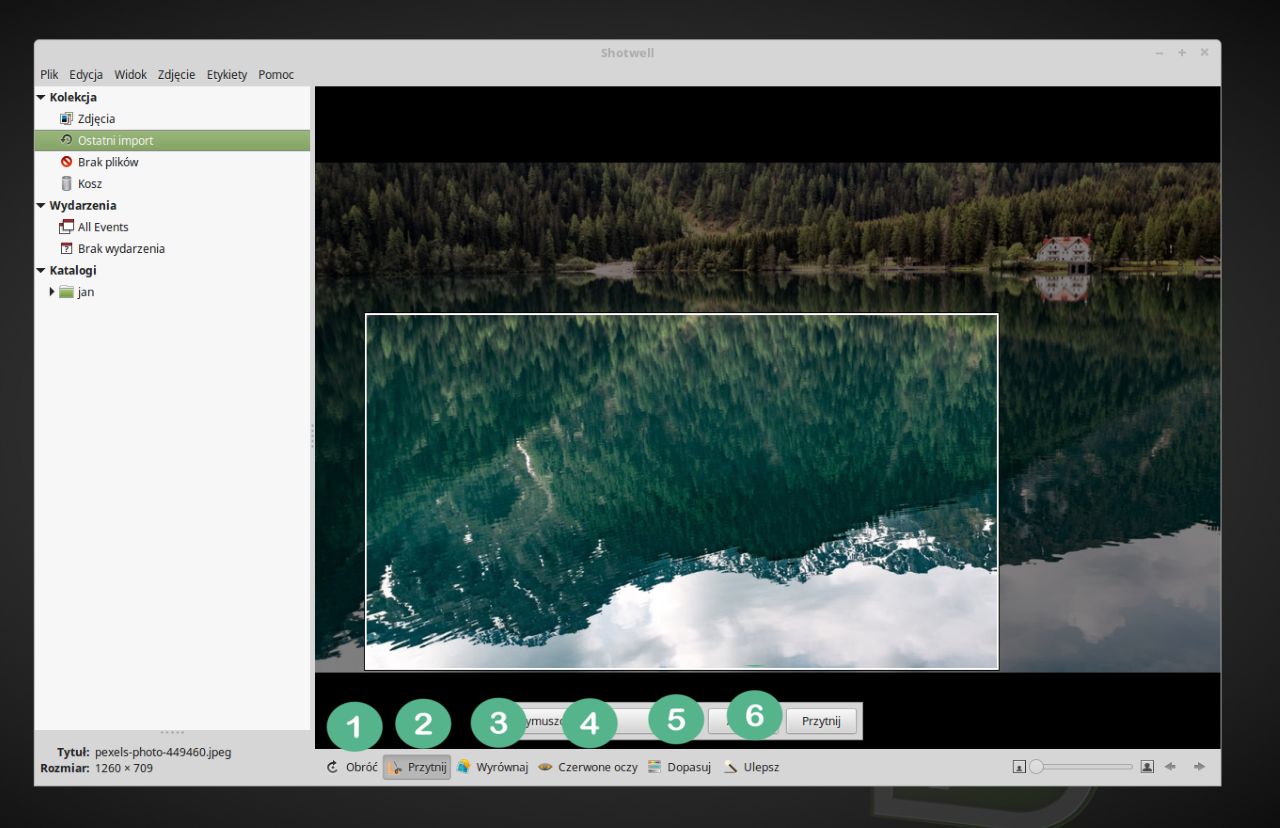Click the zoom-in icon beside slider
1280x828 pixels.
tap(1147, 767)
